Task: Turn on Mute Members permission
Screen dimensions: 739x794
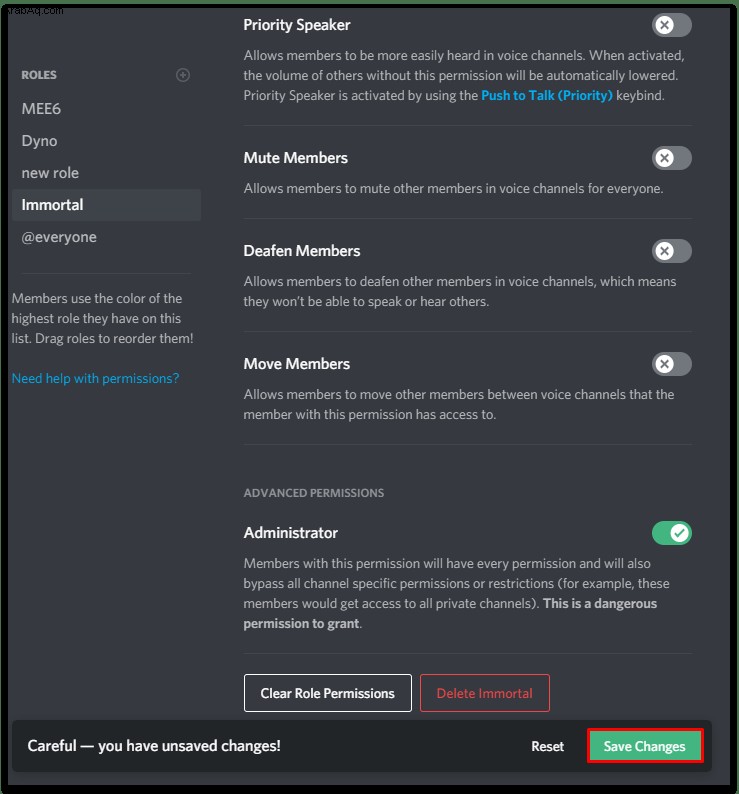Action: coord(672,158)
